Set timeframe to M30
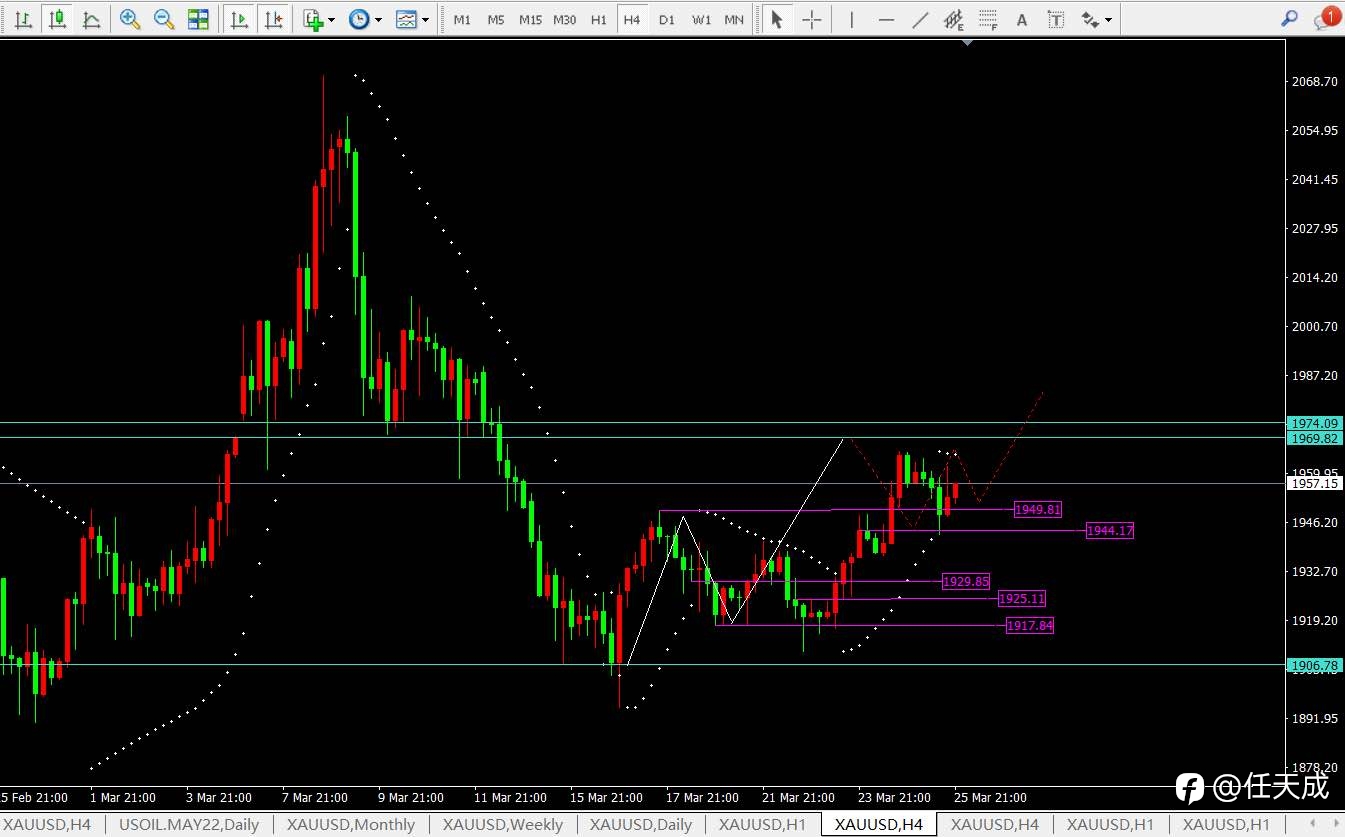The image size is (1345, 837). 565,19
